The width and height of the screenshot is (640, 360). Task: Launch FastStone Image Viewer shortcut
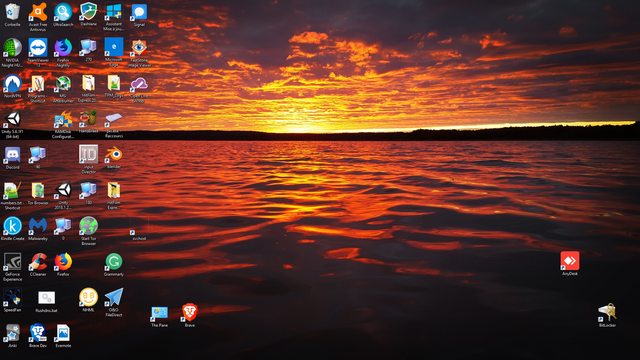tap(139, 48)
